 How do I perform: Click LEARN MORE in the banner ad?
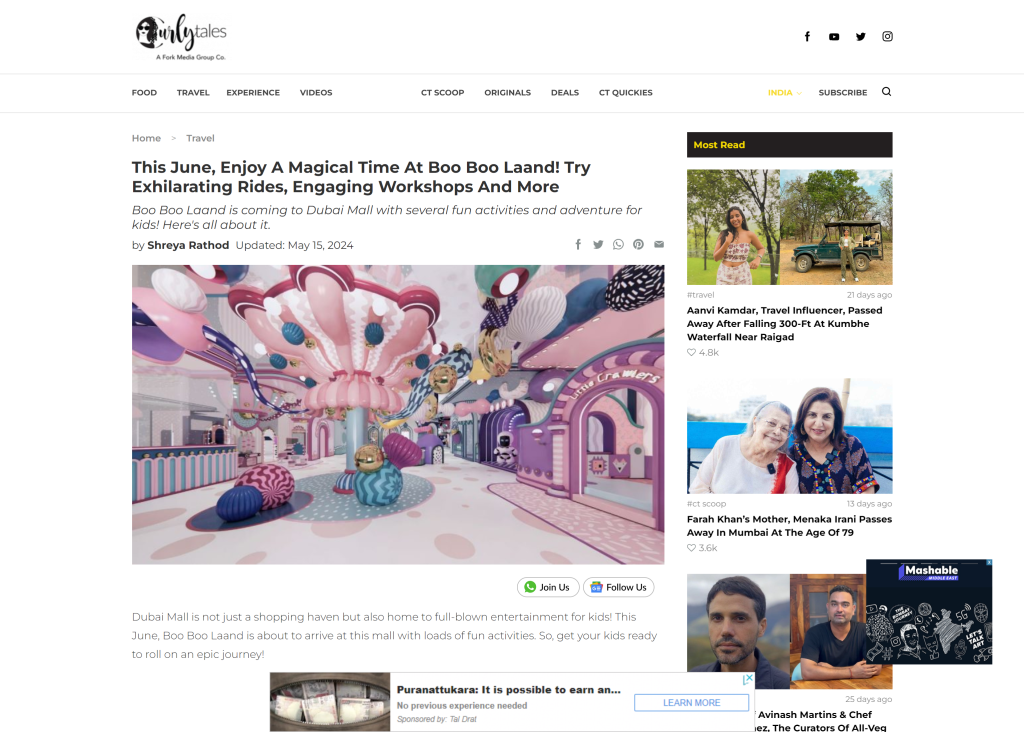(692, 703)
